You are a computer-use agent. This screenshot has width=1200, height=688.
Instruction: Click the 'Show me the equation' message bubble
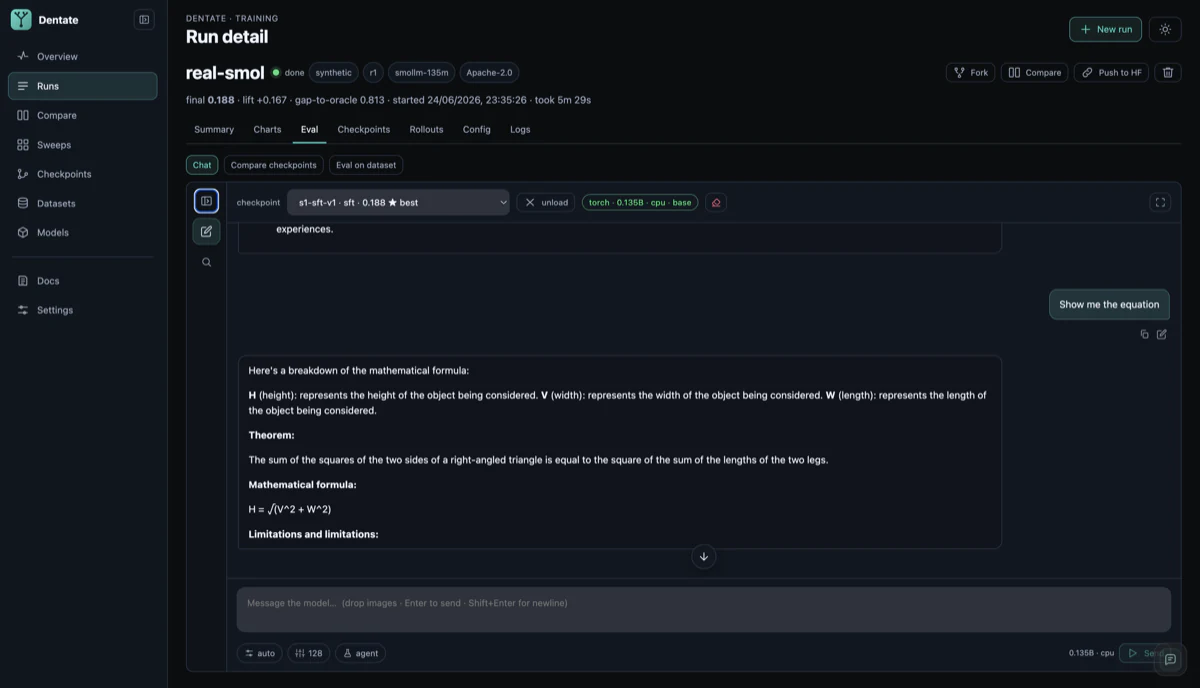coord(1109,305)
